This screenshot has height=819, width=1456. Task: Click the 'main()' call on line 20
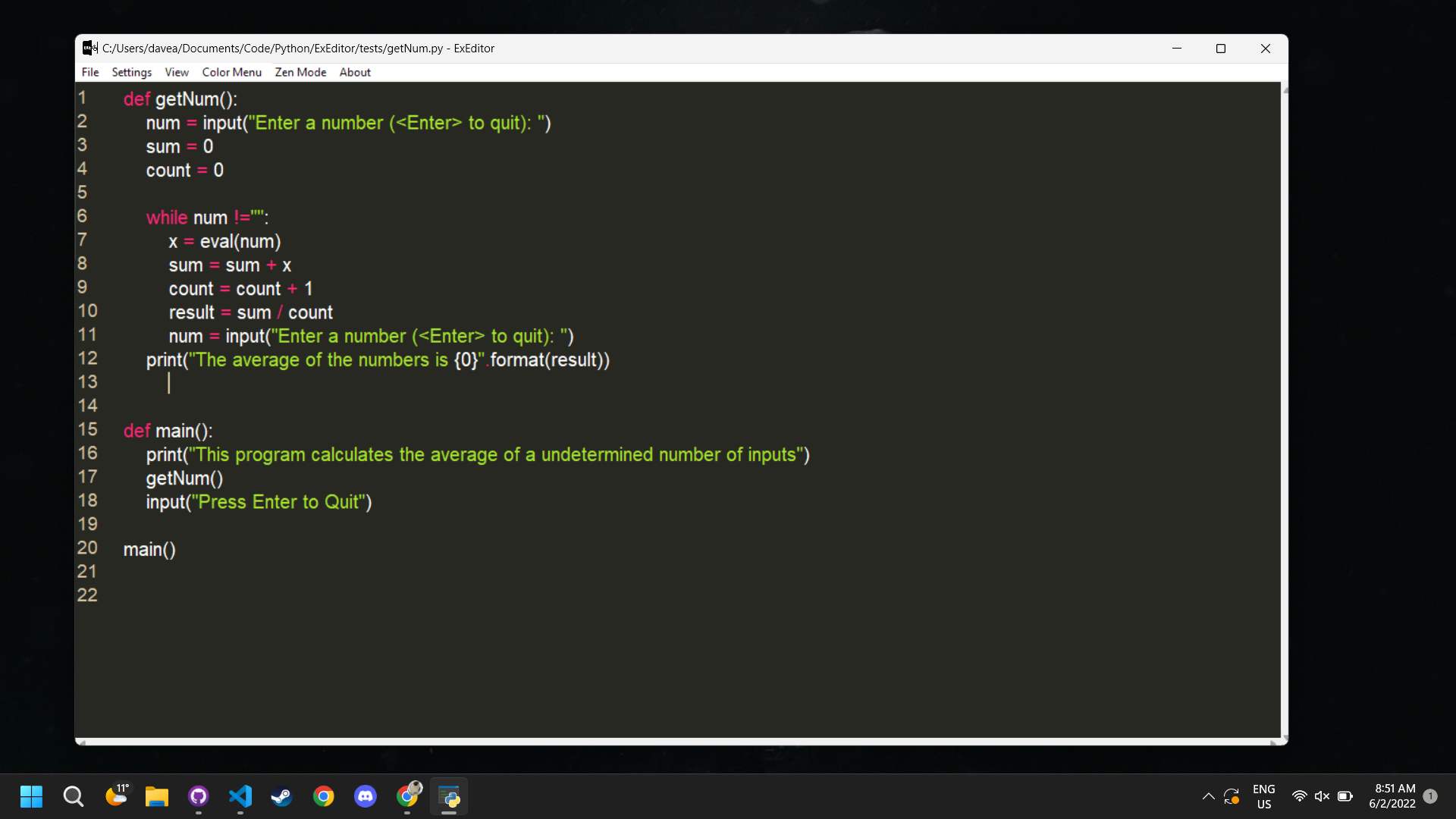(149, 550)
